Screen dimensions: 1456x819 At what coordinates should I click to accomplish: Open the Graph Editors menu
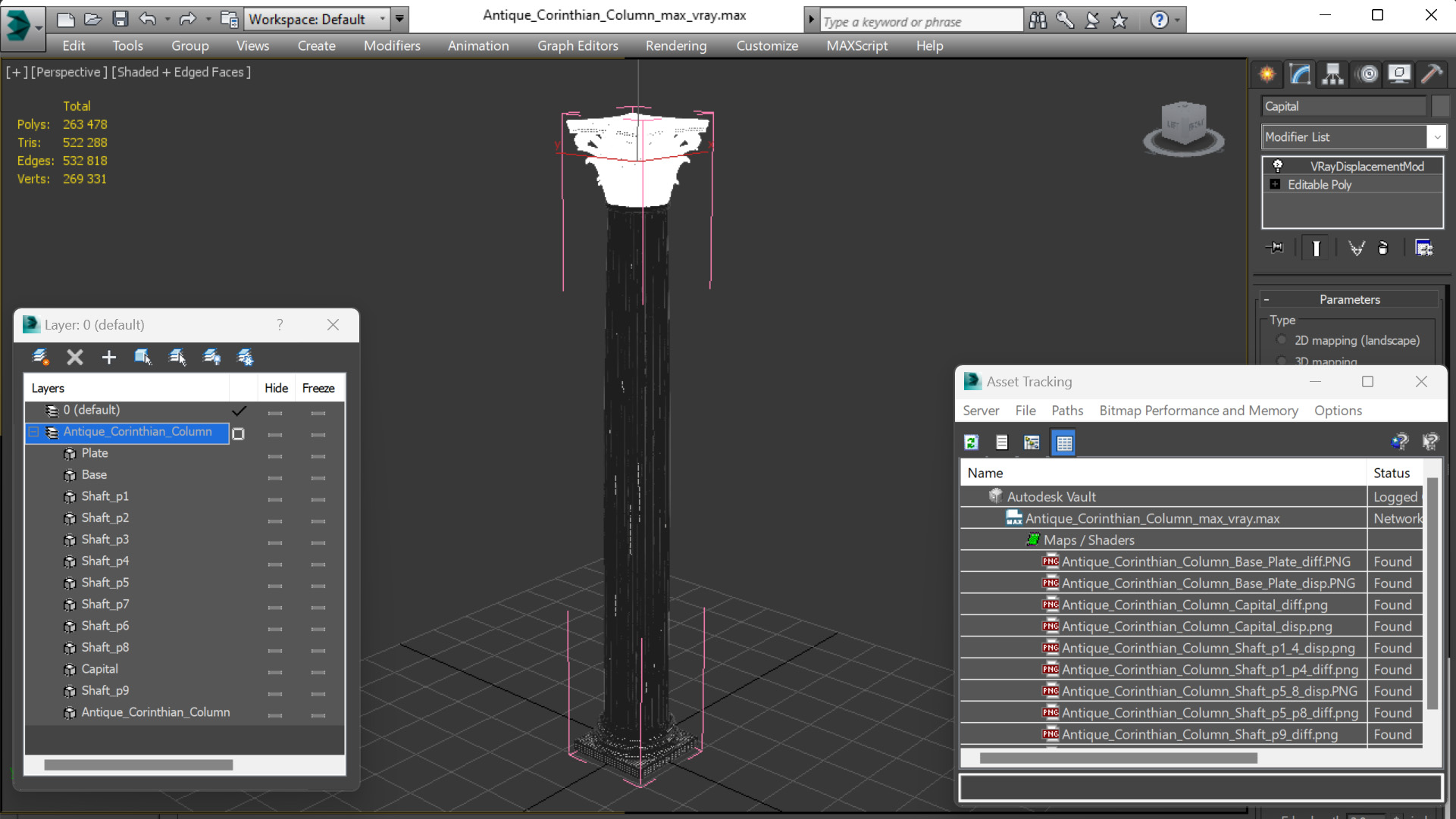click(578, 45)
